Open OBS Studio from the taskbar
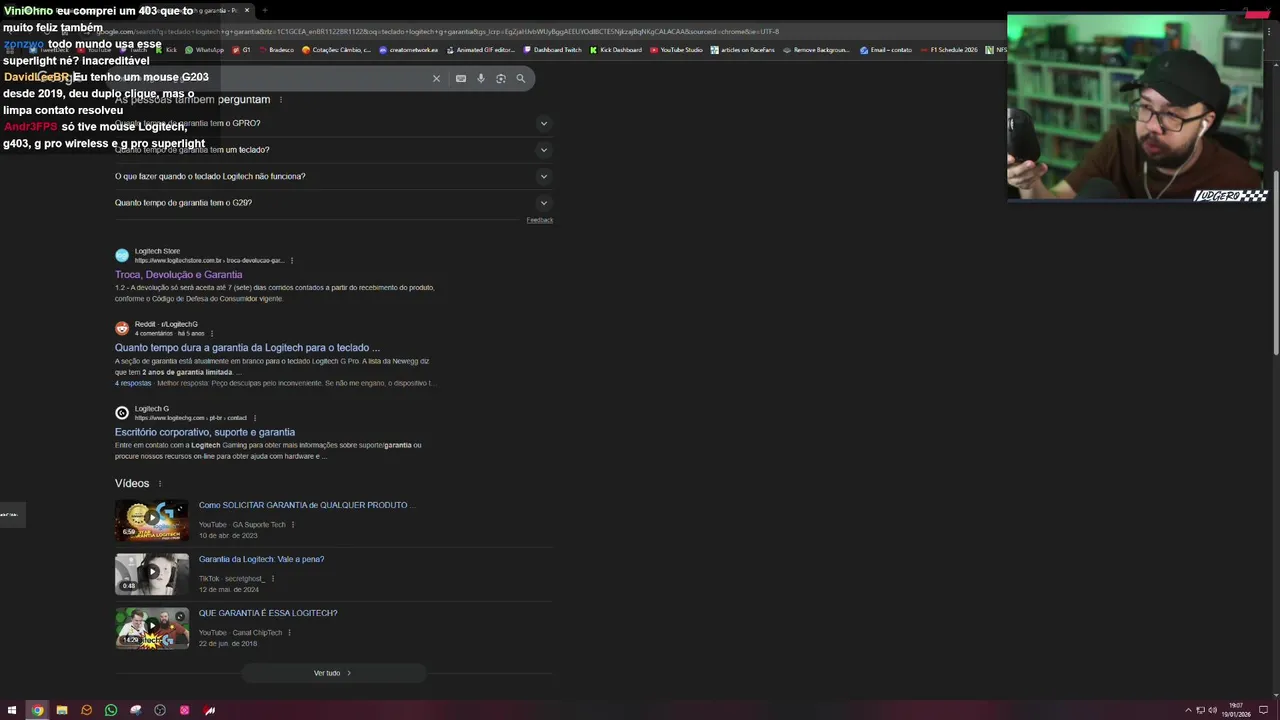This screenshot has height=720, width=1280. point(160,710)
